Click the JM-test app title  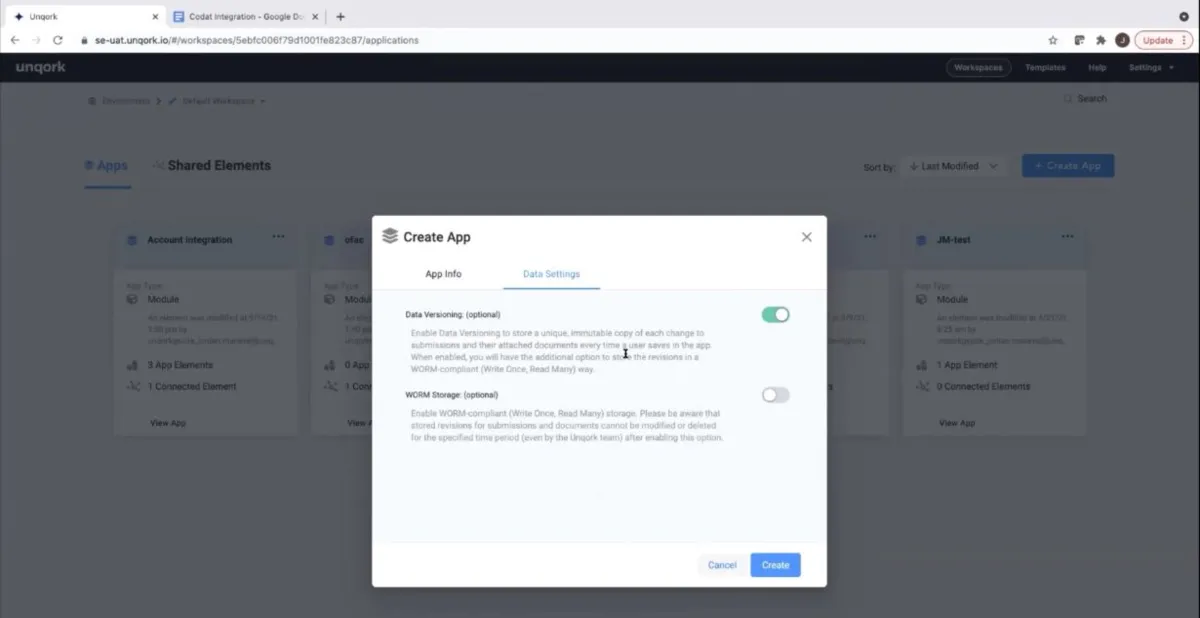point(954,240)
